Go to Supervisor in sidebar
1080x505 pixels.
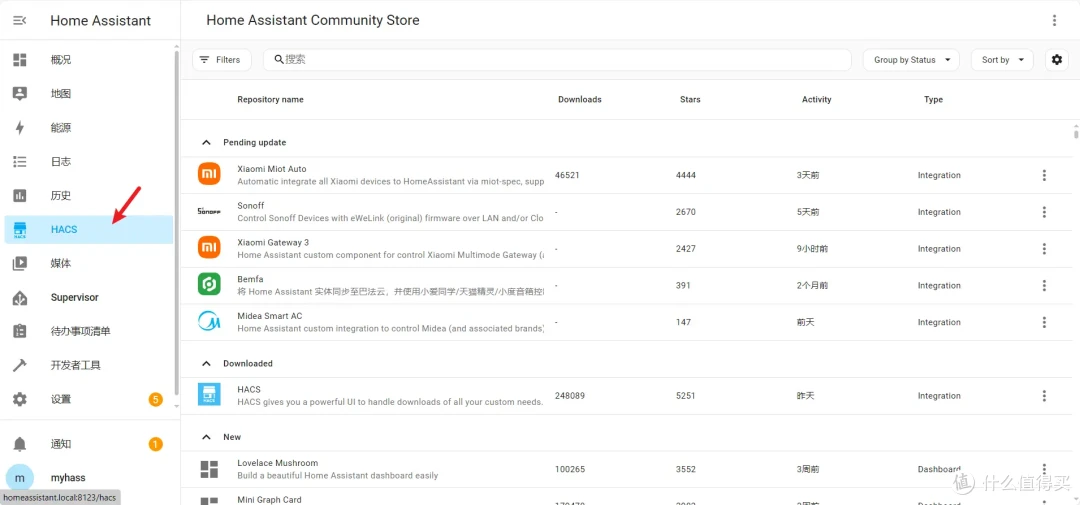pyautogui.click(x=89, y=298)
